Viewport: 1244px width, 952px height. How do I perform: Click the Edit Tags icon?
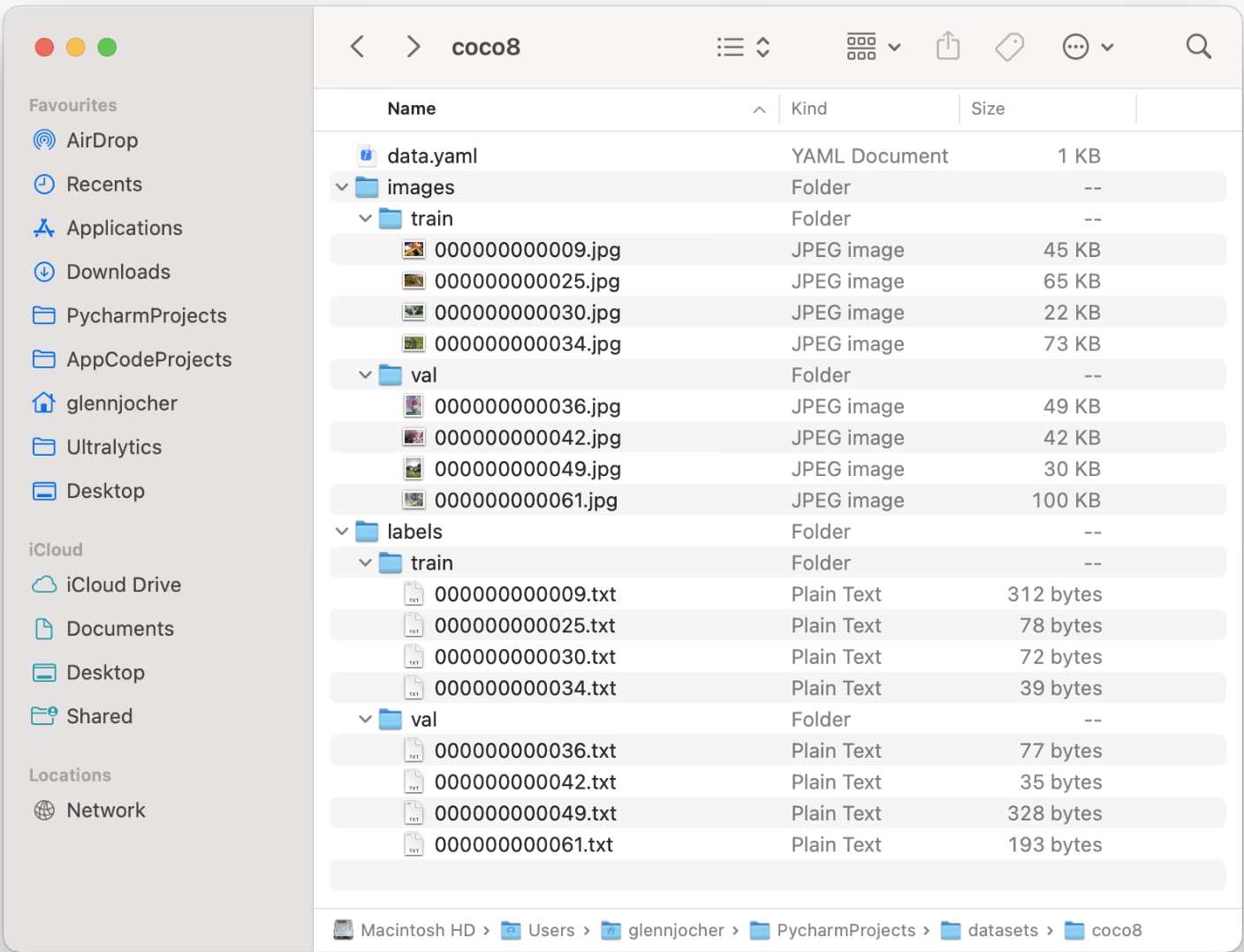(x=1009, y=47)
